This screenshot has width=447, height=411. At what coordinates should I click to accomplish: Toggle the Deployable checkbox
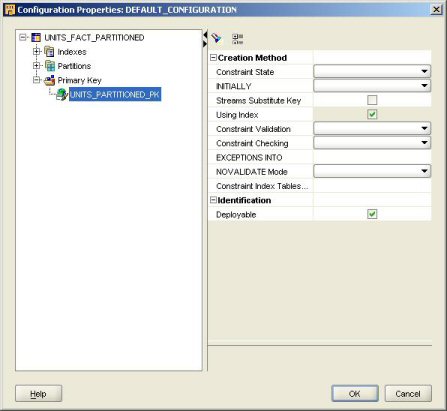pos(372,214)
